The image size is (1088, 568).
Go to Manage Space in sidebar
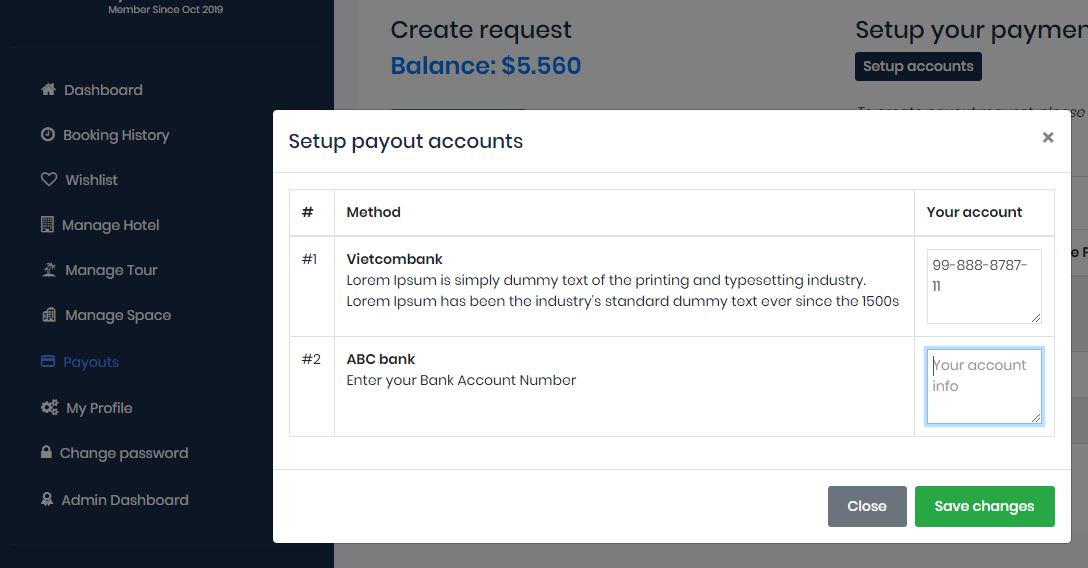(118, 315)
